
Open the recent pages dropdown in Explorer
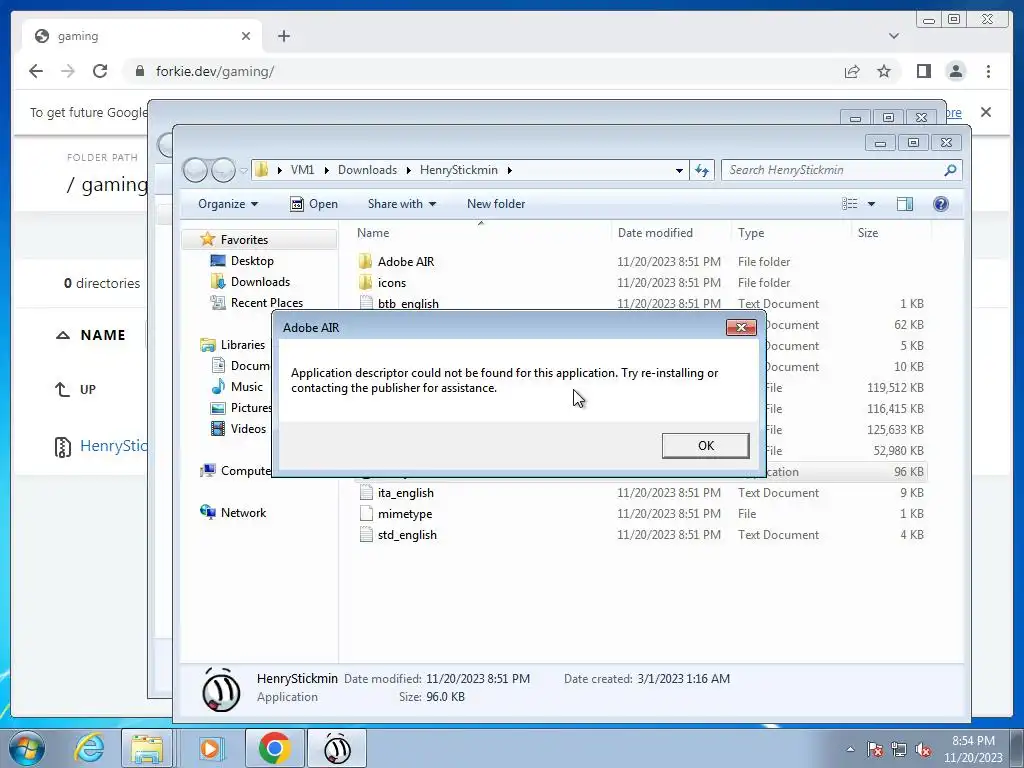[x=243, y=170]
